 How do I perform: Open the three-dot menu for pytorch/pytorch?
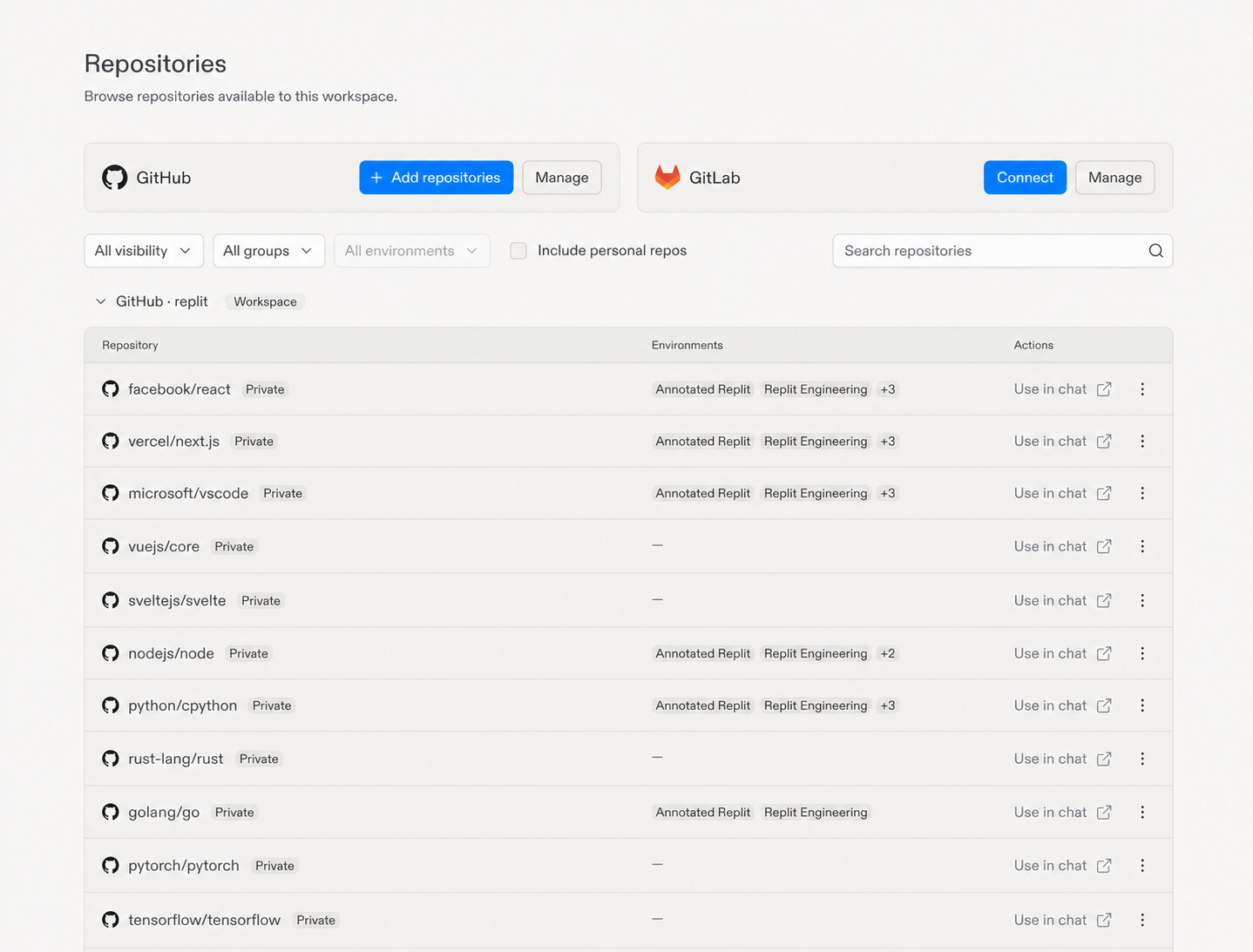point(1142,865)
